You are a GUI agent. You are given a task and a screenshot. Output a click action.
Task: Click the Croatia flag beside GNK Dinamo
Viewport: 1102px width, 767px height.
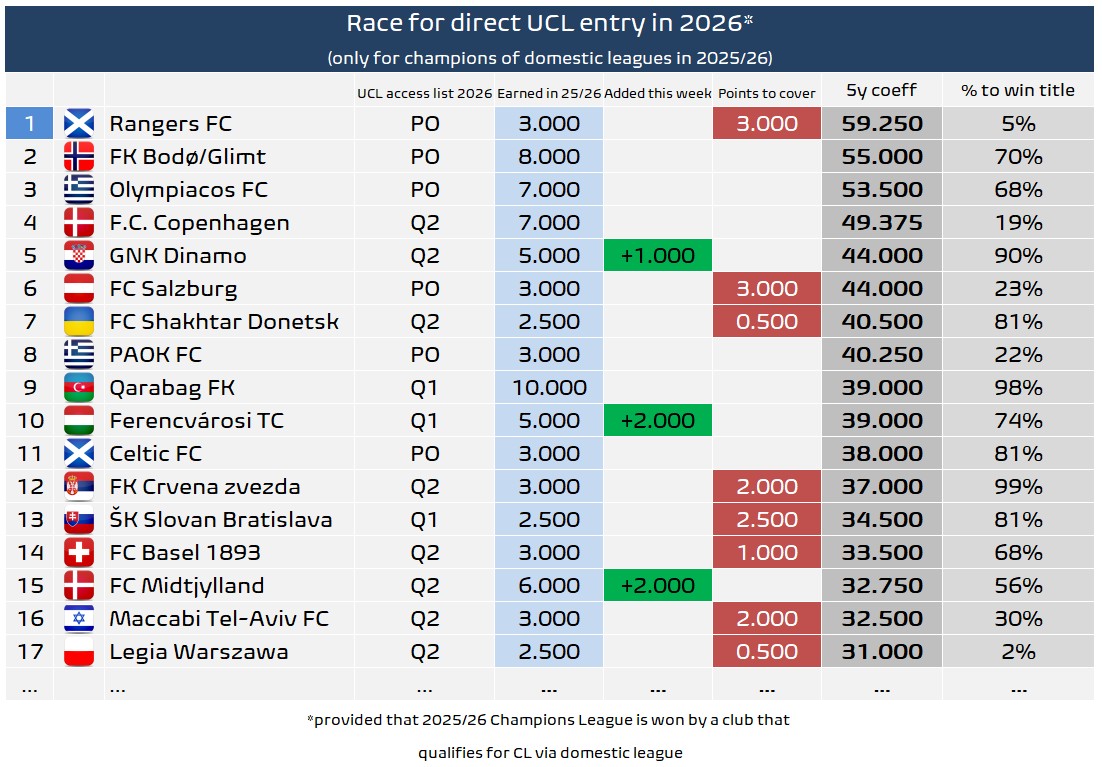[79, 256]
